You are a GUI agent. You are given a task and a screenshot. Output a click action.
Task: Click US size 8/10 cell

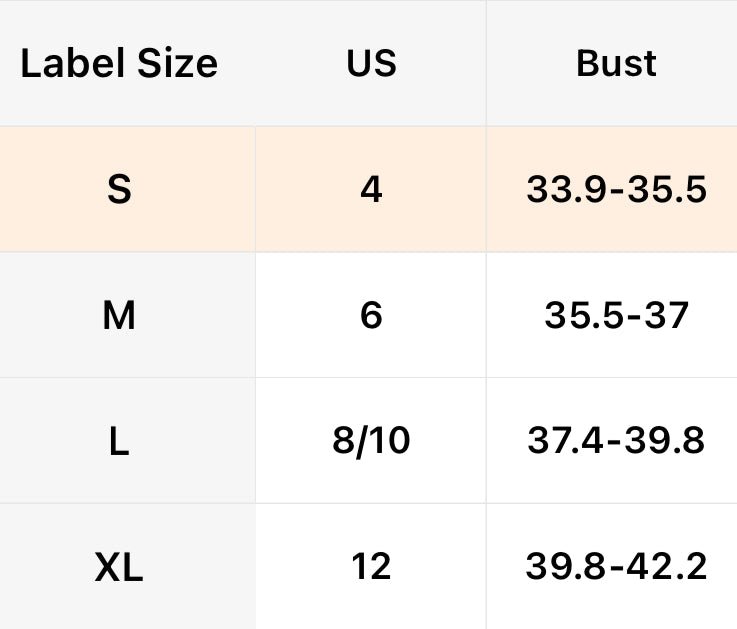click(x=371, y=441)
